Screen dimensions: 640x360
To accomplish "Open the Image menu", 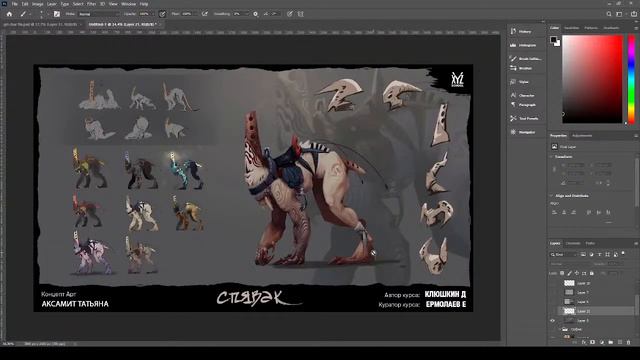I will point(38,4).
